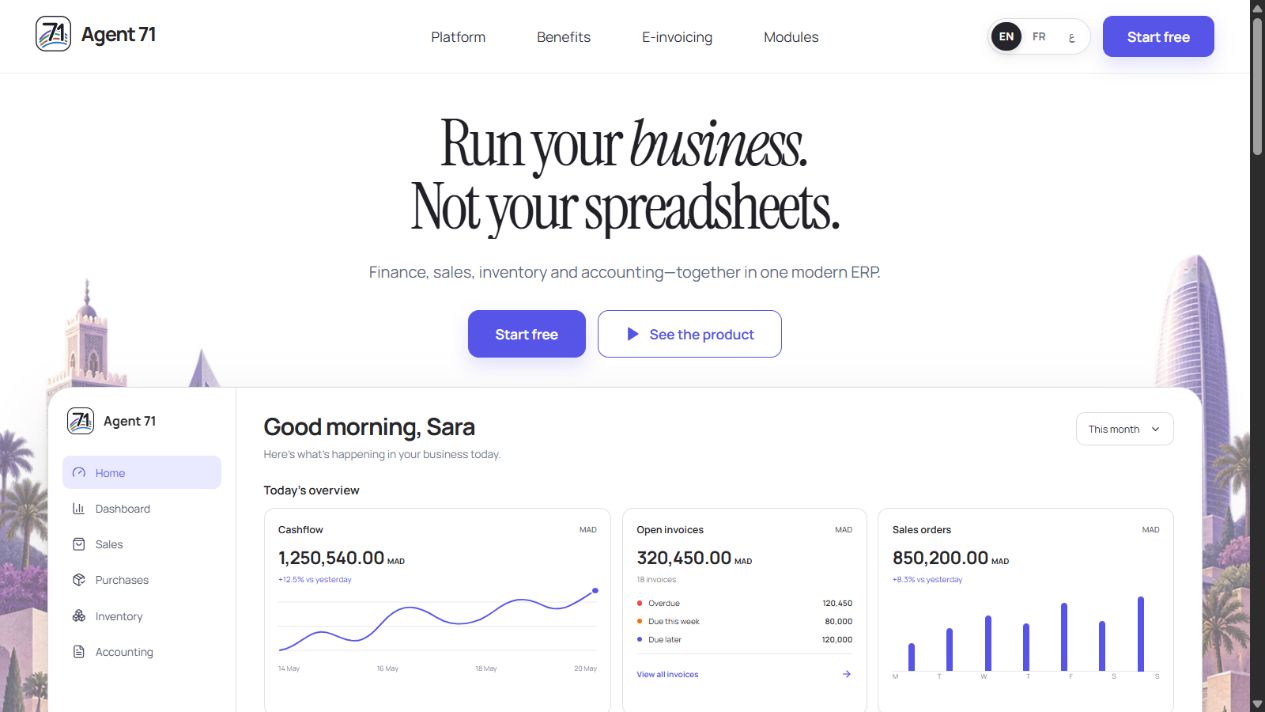Click the 320,450.00 open invoices value
Viewport: 1265px width, 712px height.
[x=684, y=558]
